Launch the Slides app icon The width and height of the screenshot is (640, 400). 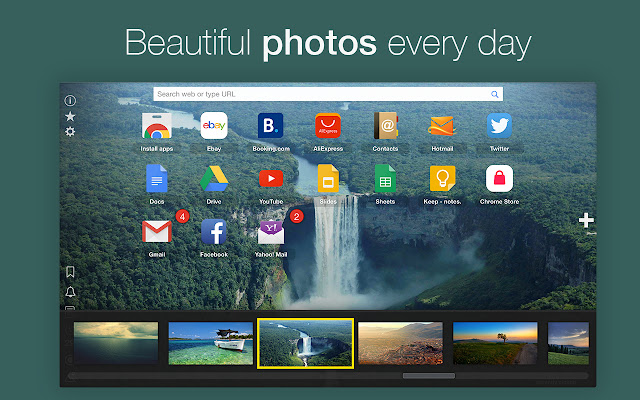[x=328, y=178]
